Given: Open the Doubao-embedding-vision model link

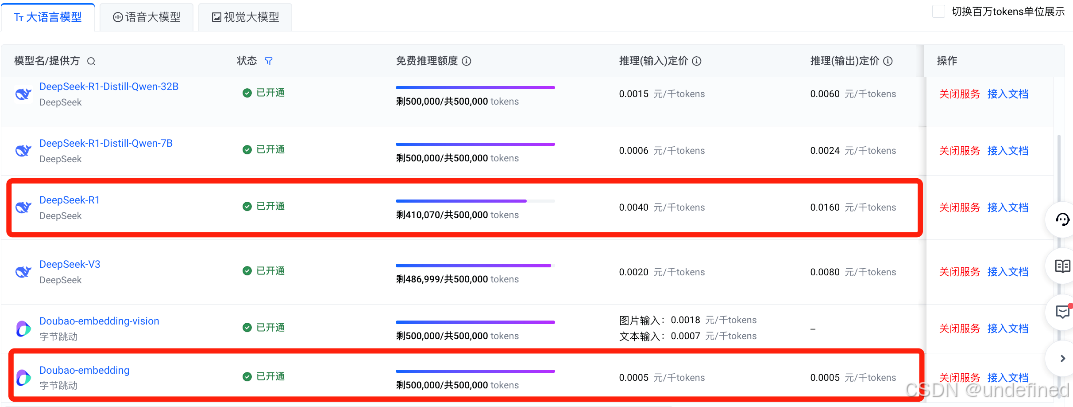Looking at the screenshot, I should (99, 321).
